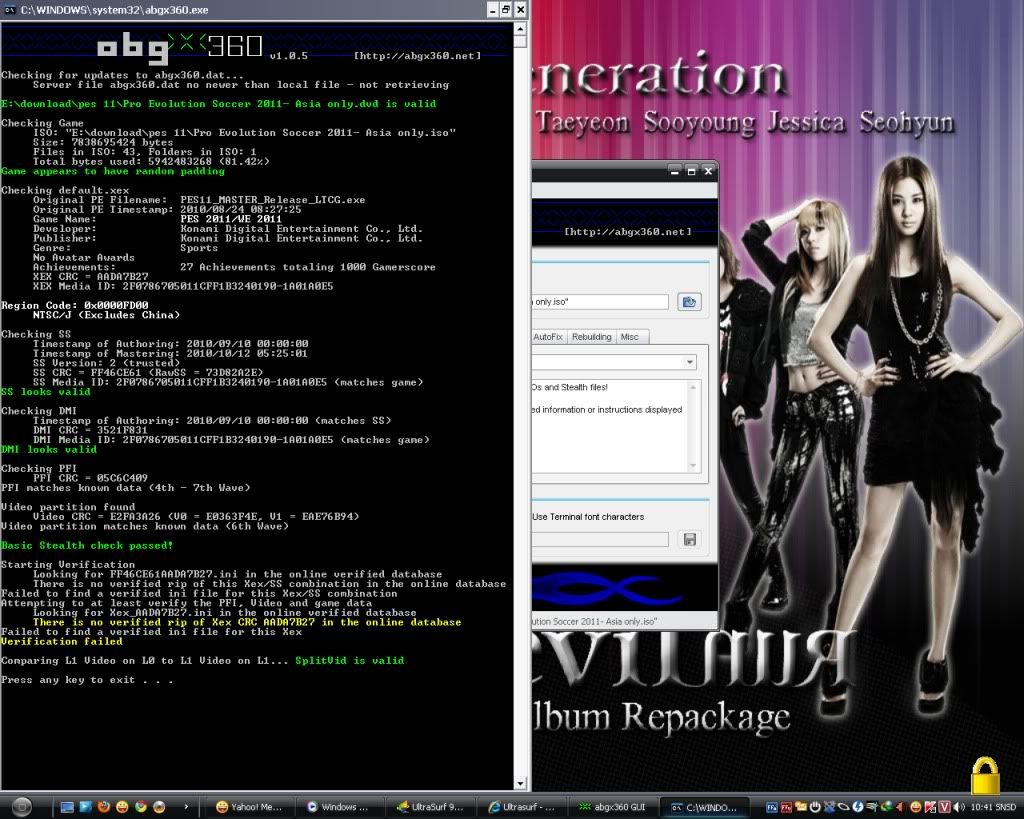
Task: Launch Firefox from the quick launch bar
Action: (103, 807)
